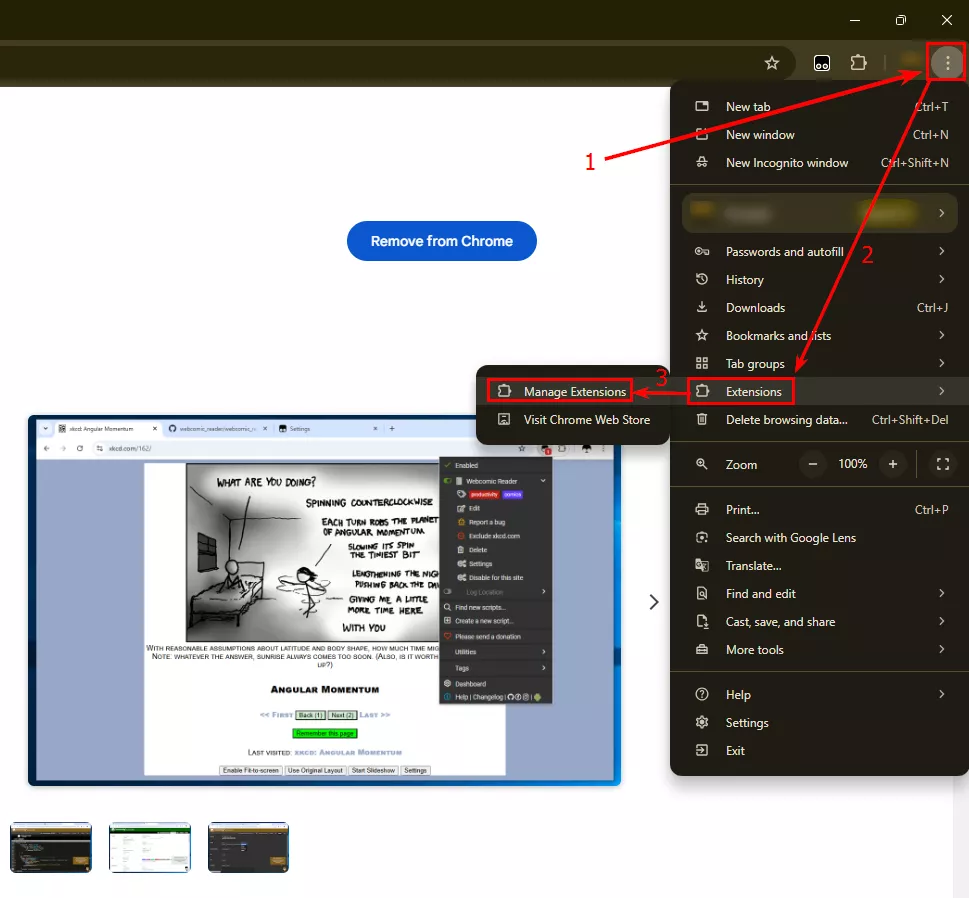Viewport: 969px width, 898px height.
Task: Click the Extensions menu entry
Action: pos(819,391)
